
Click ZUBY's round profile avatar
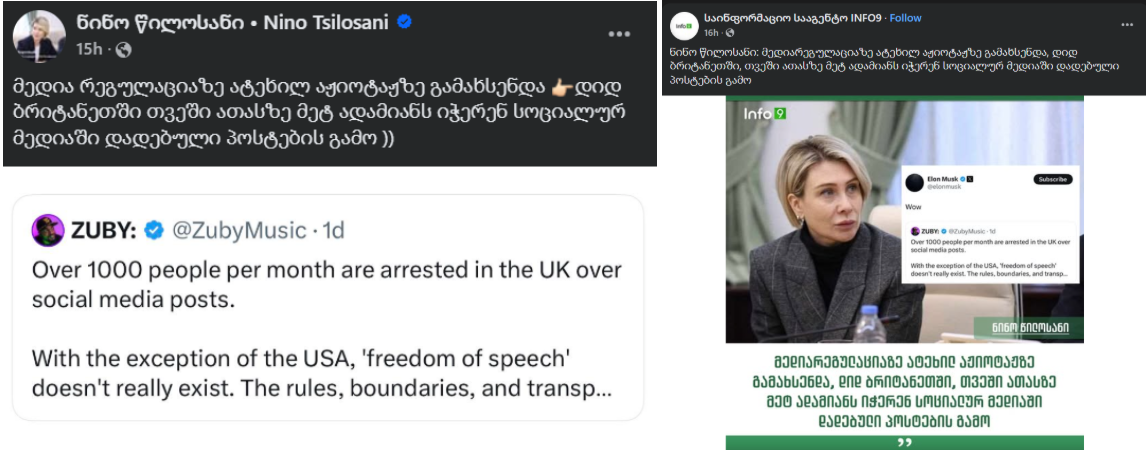(48, 230)
